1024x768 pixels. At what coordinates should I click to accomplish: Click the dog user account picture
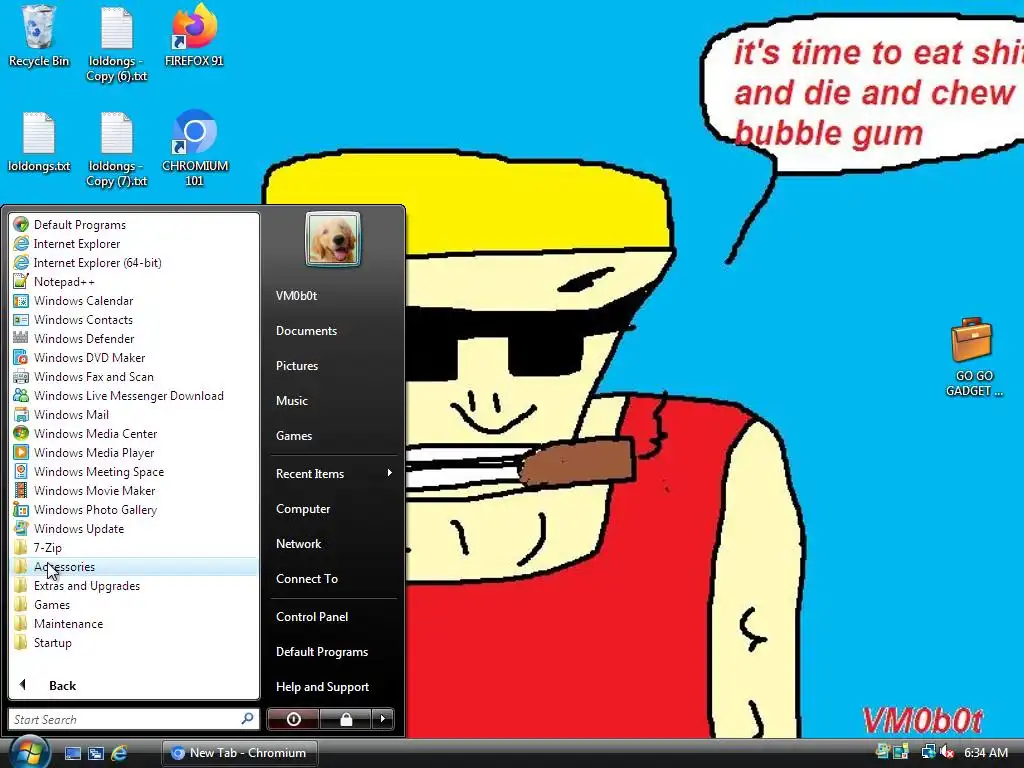(x=332, y=239)
